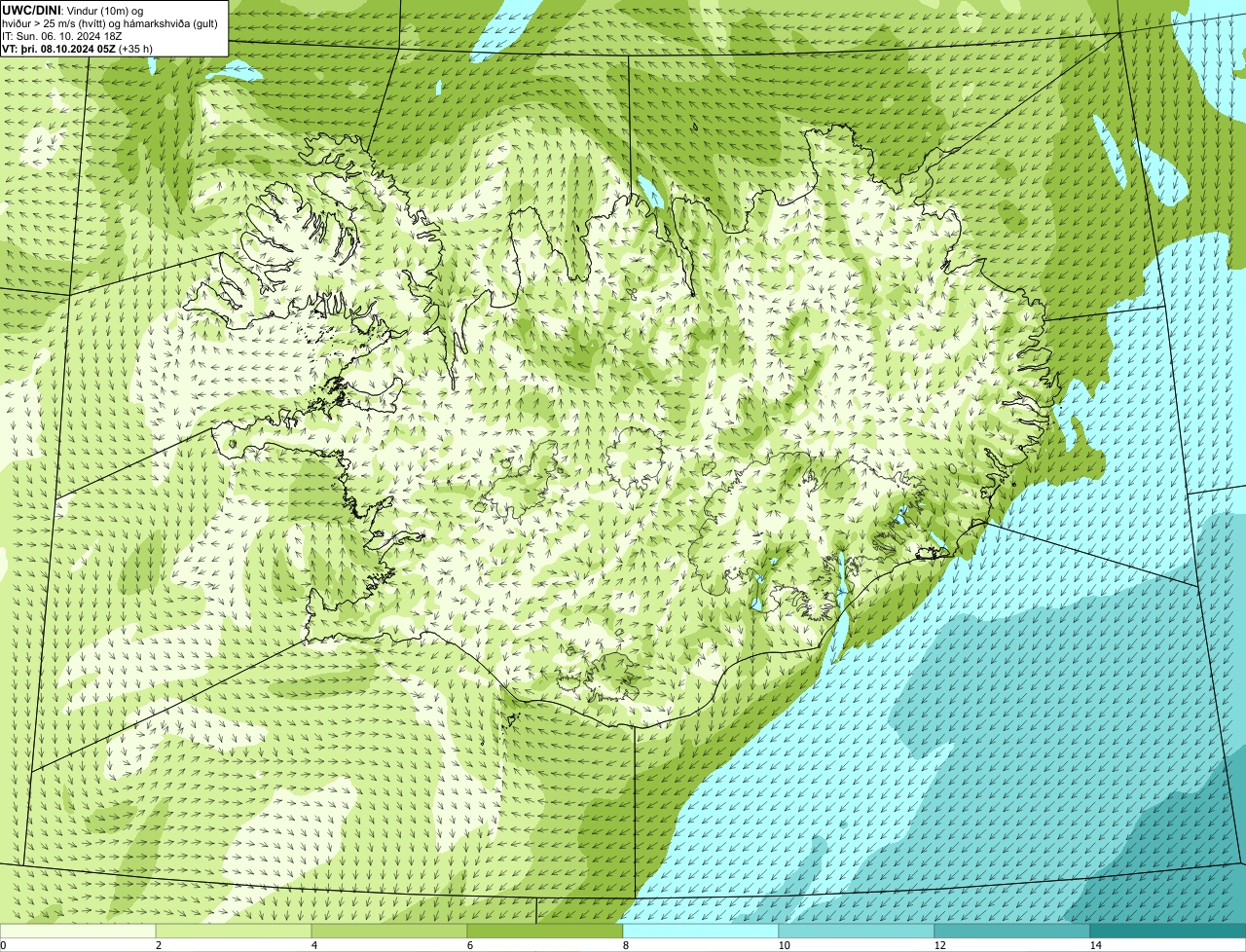Click the "IT: Sun. 06. 10. 2024 18Z" line
The height and width of the screenshot is (952, 1246).
[x=61, y=35]
